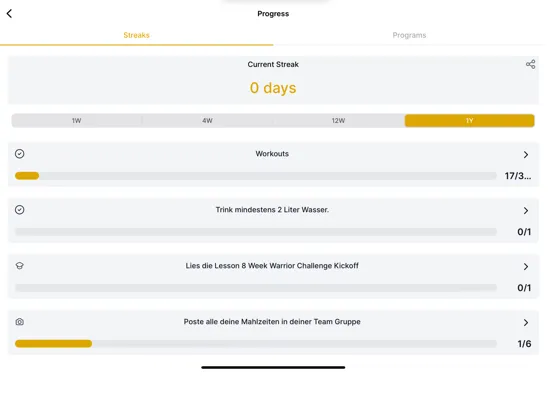
Task: Click 'Lies die Lesson 8 Week Warrior Challenge Kickoff'
Action: [272, 266]
